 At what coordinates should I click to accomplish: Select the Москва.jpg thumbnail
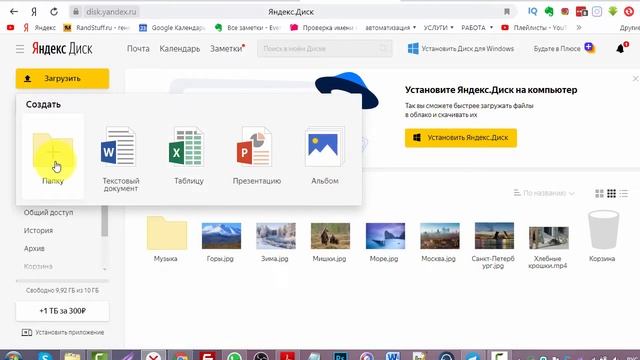pos(440,236)
